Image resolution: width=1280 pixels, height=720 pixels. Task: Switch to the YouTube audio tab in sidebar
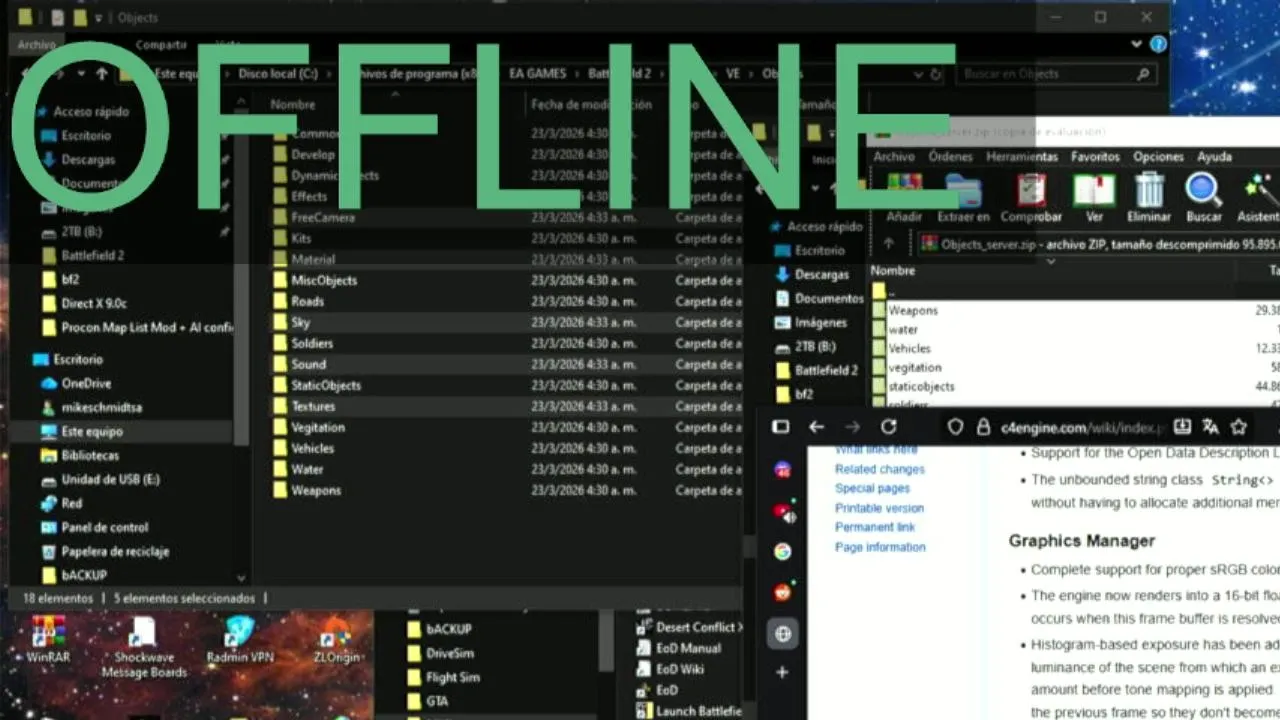coord(782,512)
